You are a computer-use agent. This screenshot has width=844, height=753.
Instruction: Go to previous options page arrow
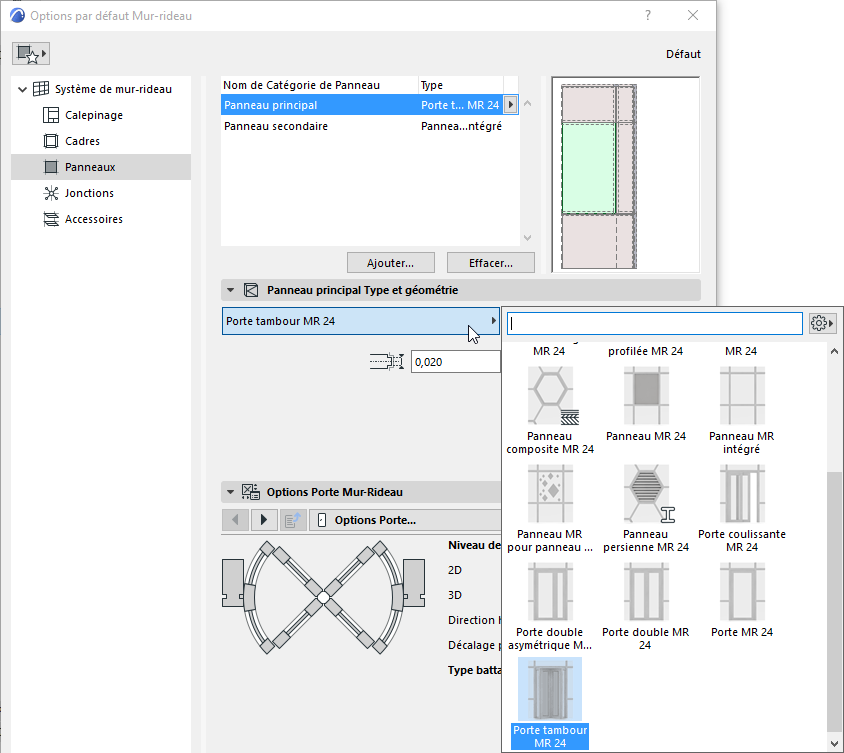point(235,520)
